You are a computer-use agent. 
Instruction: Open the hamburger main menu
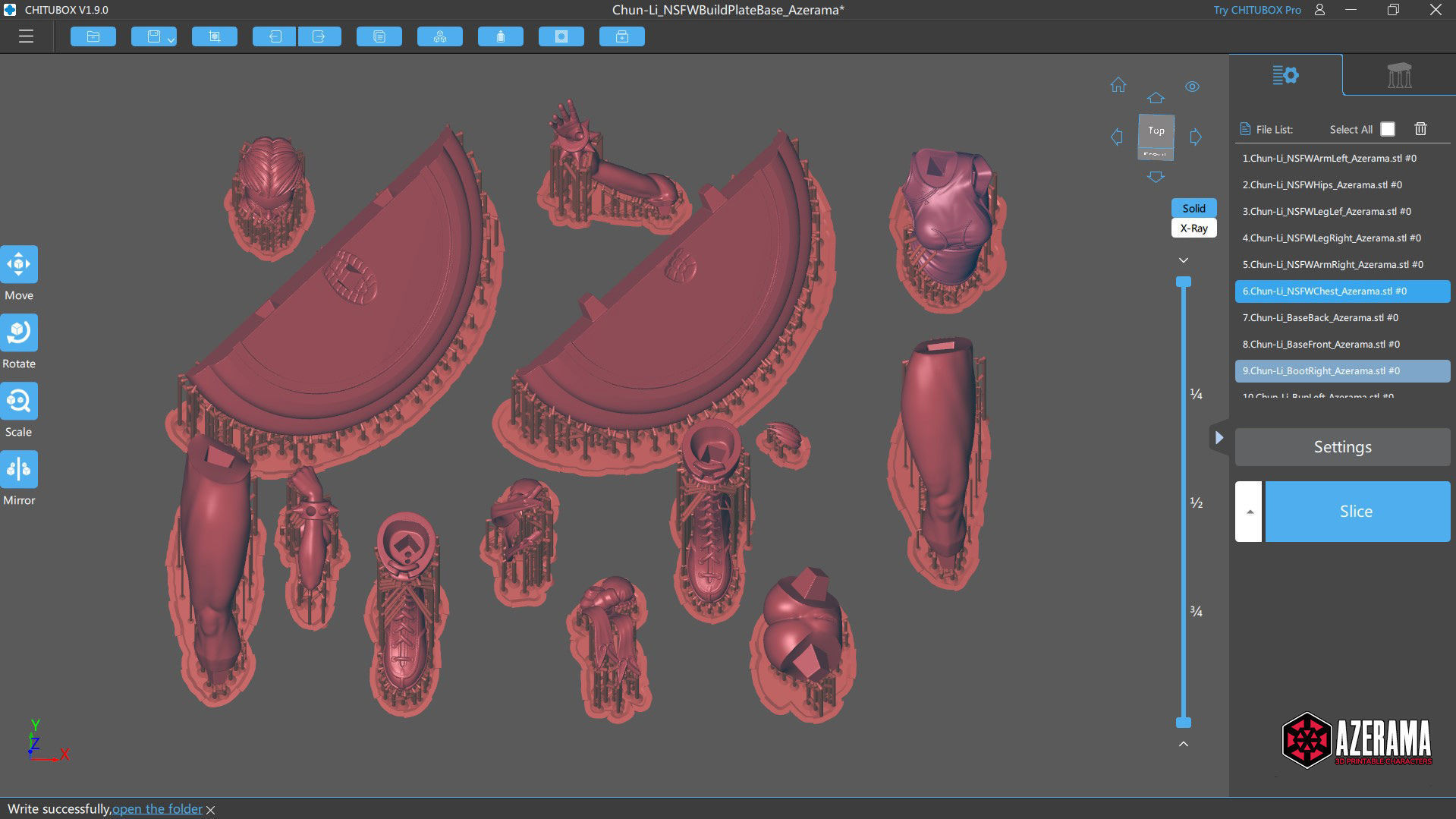coord(26,36)
